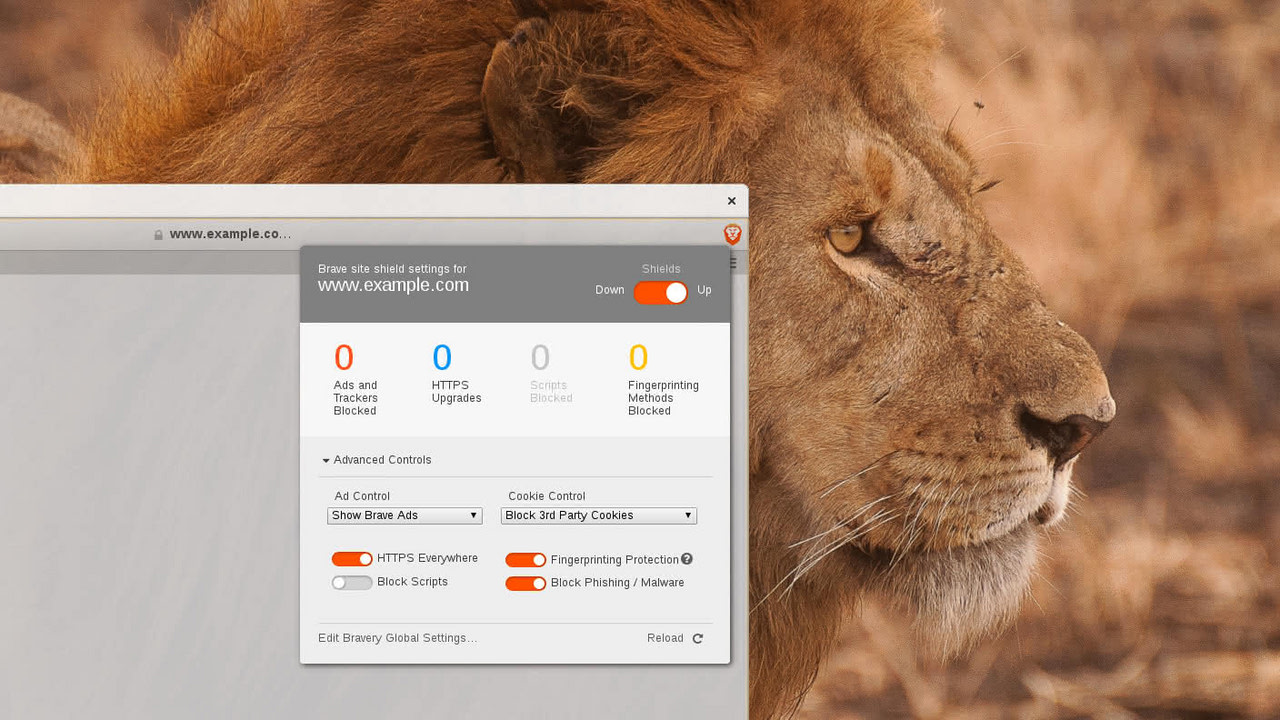Open the browser hamburger menu icon
The width and height of the screenshot is (1280, 720).
click(x=733, y=261)
